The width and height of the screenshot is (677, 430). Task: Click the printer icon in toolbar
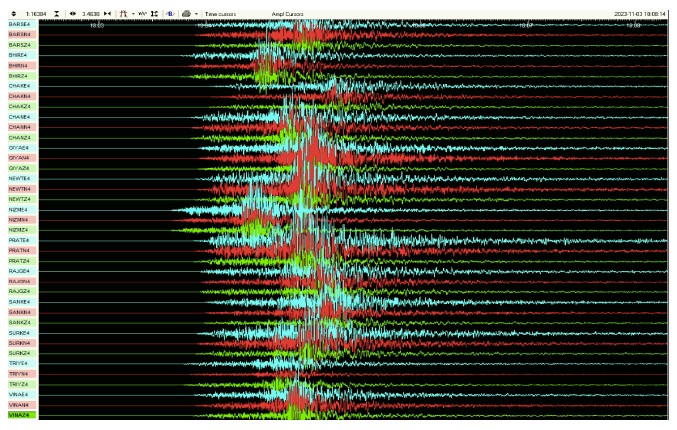[x=186, y=14]
